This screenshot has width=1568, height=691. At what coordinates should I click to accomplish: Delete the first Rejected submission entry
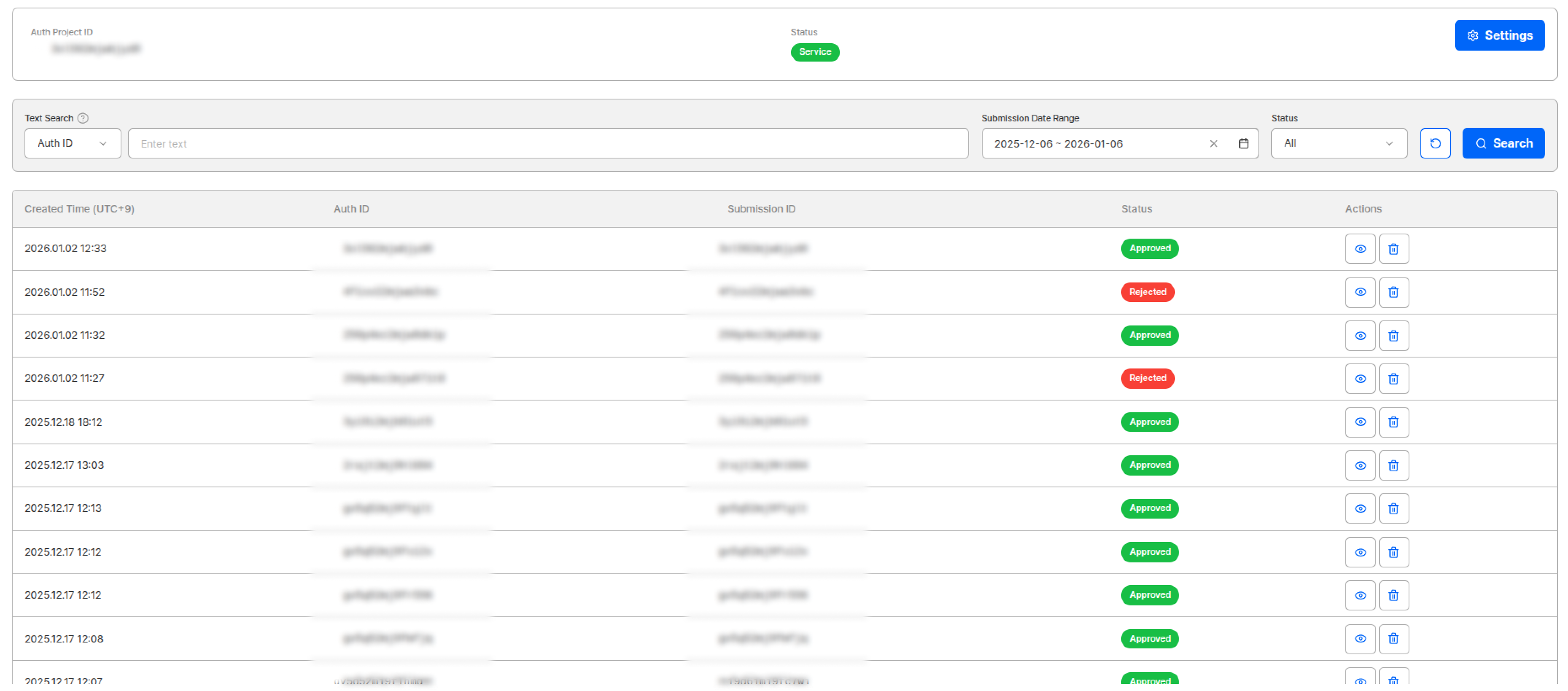click(1394, 292)
